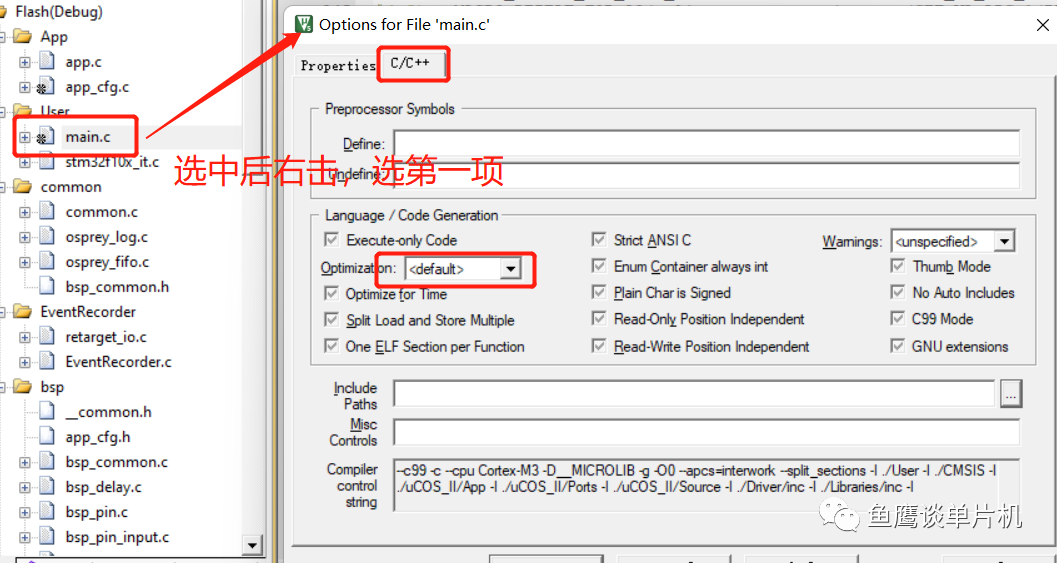Click the EventRecorder folder icon
This screenshot has height=563, width=1057.
pyautogui.click(x=22, y=312)
